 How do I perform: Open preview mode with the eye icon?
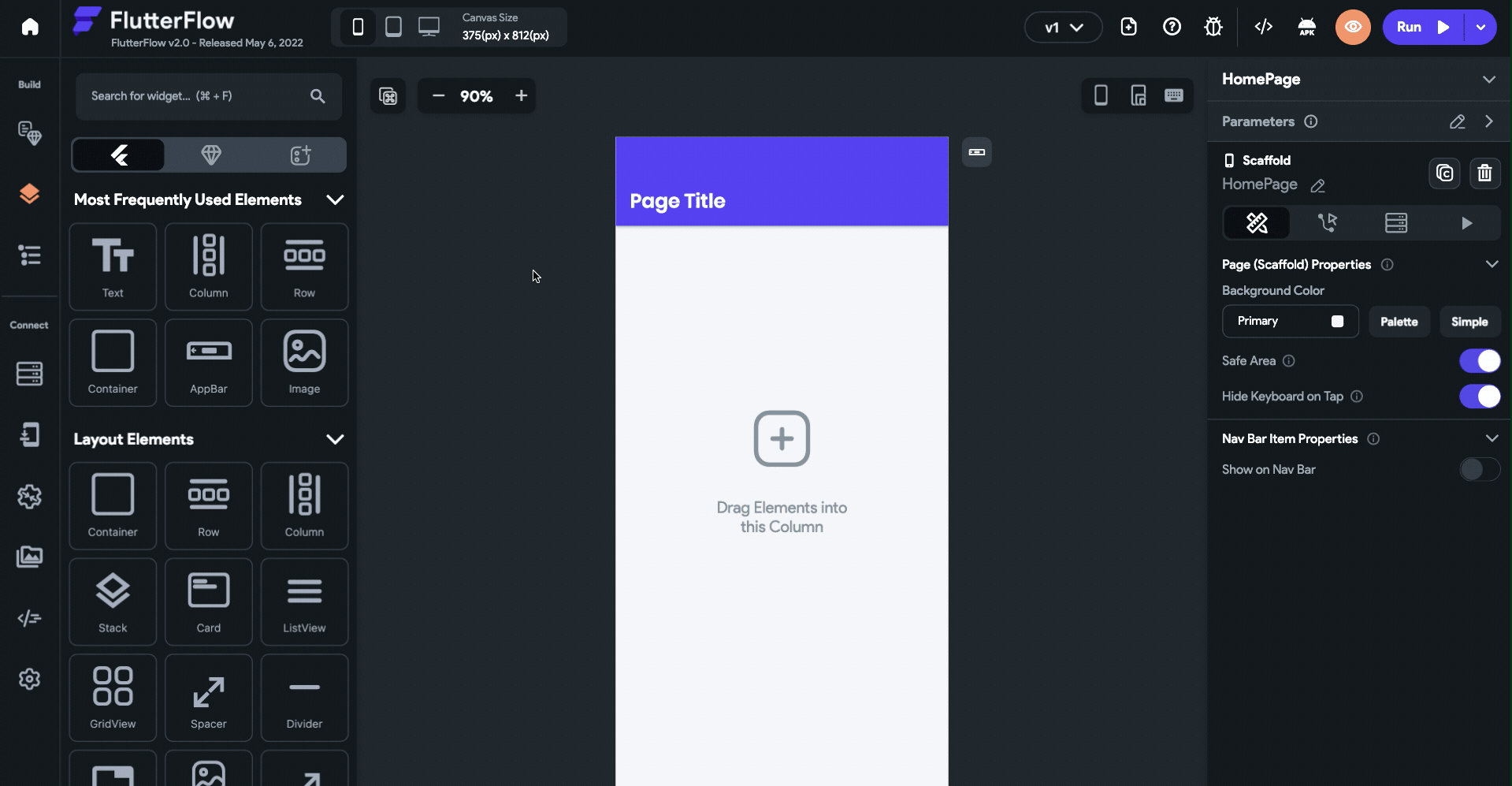click(x=1353, y=26)
